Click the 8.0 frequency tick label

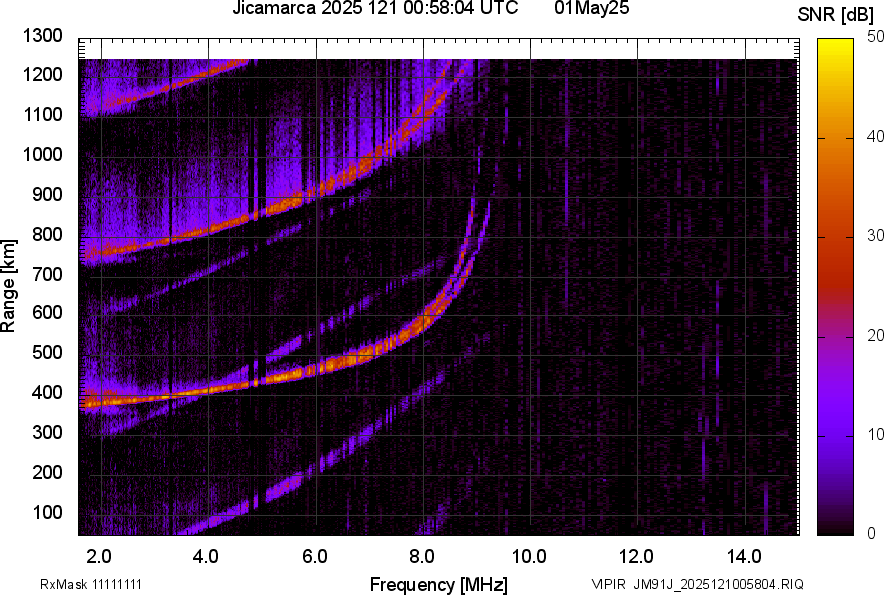[x=422, y=557]
